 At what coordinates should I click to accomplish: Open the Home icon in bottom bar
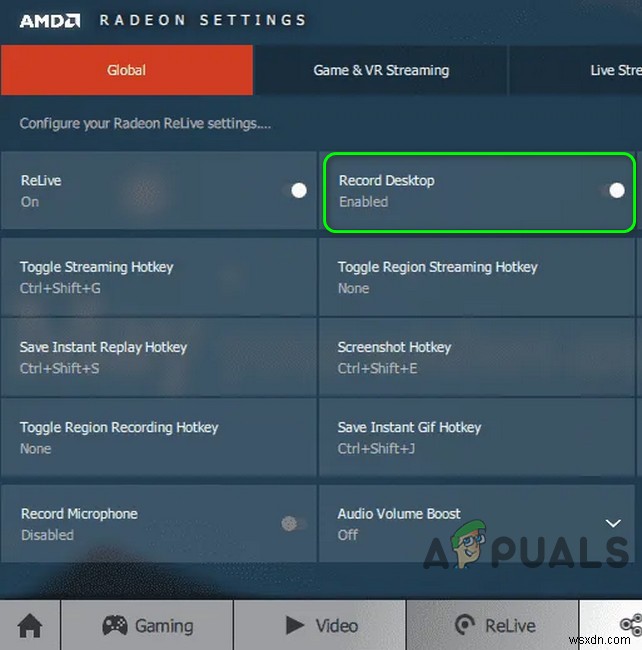30,625
